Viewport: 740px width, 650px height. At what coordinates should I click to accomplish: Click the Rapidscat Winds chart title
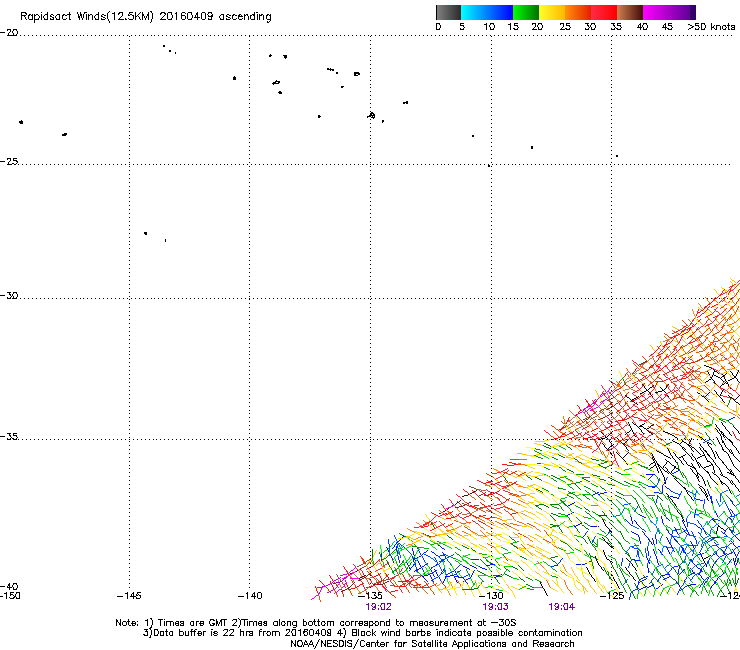tap(145, 17)
